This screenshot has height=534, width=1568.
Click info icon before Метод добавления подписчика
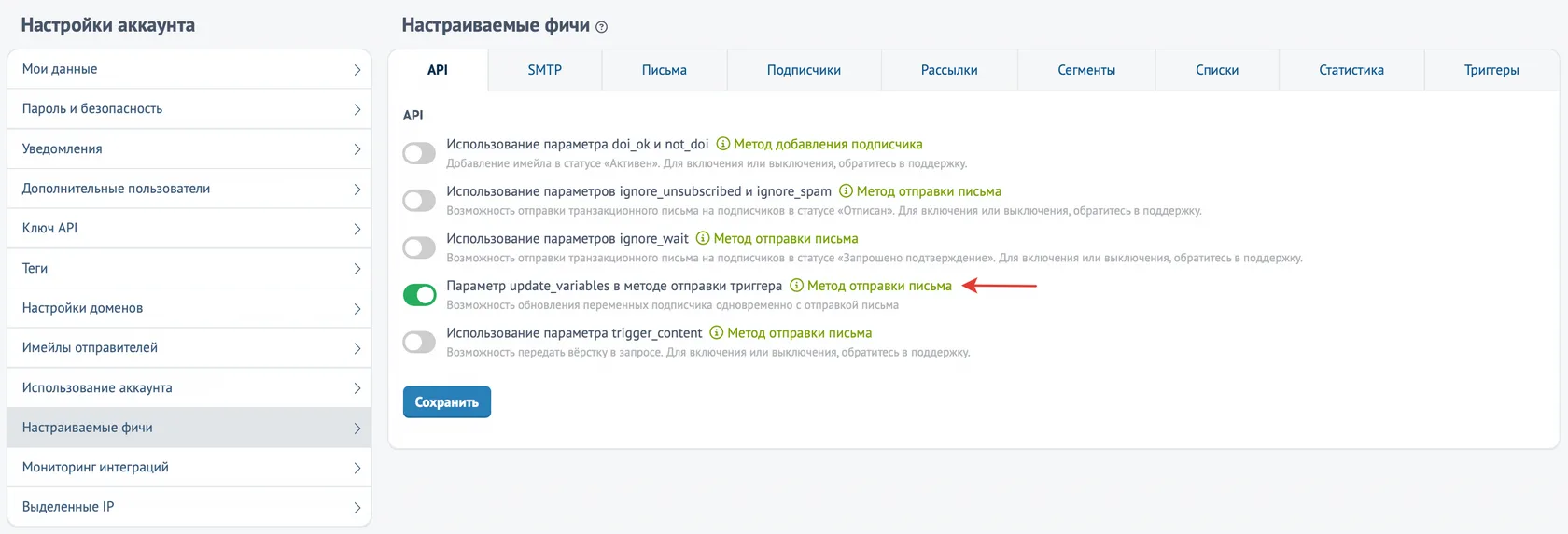click(722, 144)
